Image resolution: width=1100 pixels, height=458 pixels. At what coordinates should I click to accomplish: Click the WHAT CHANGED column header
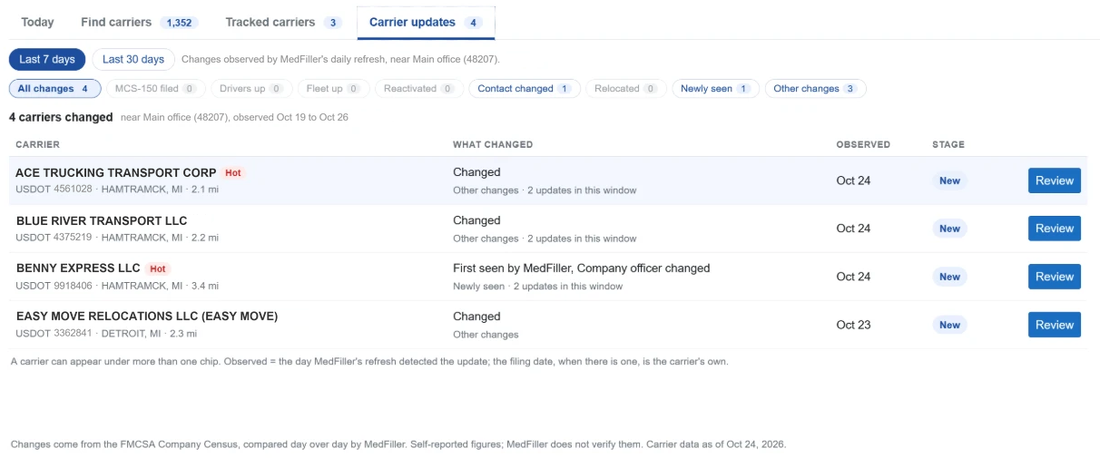[x=493, y=144]
